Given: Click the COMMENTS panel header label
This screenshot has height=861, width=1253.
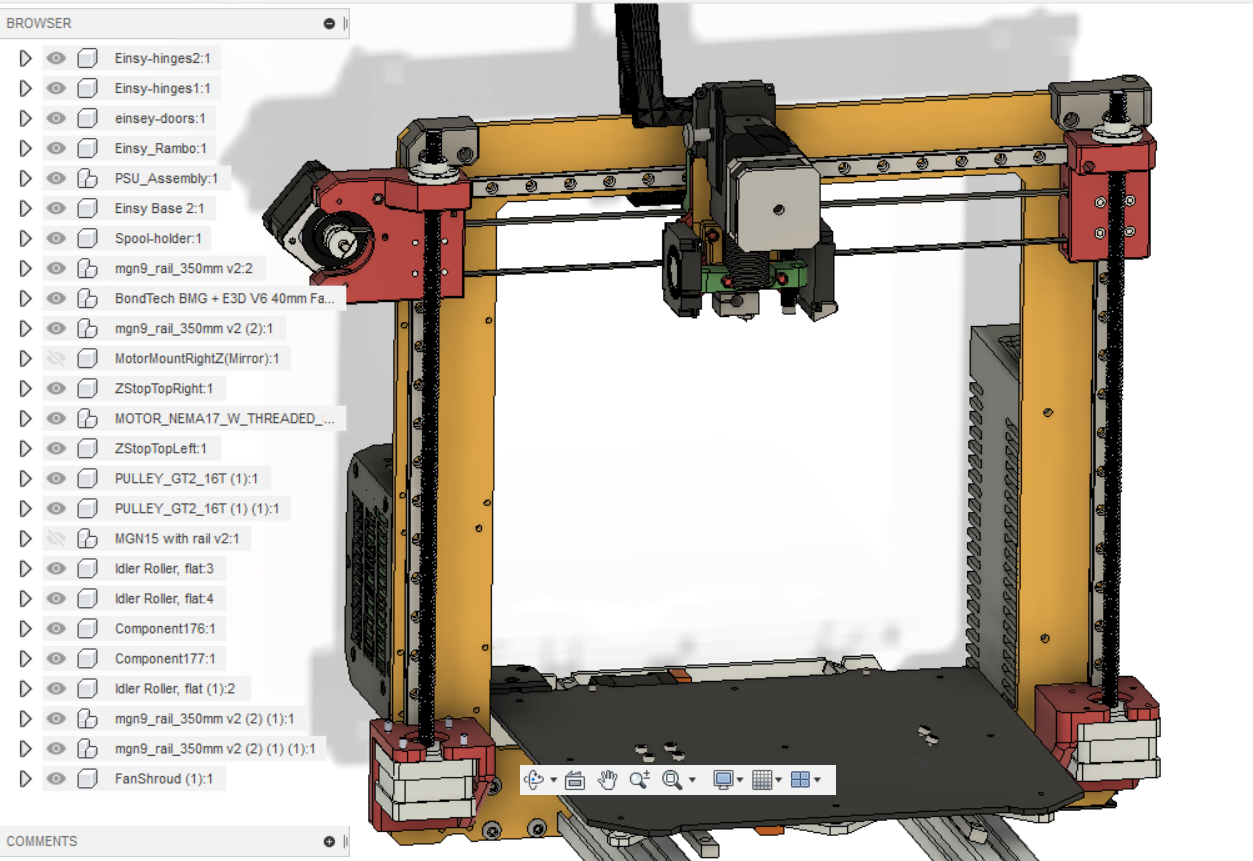Looking at the screenshot, I should click(x=42, y=841).
